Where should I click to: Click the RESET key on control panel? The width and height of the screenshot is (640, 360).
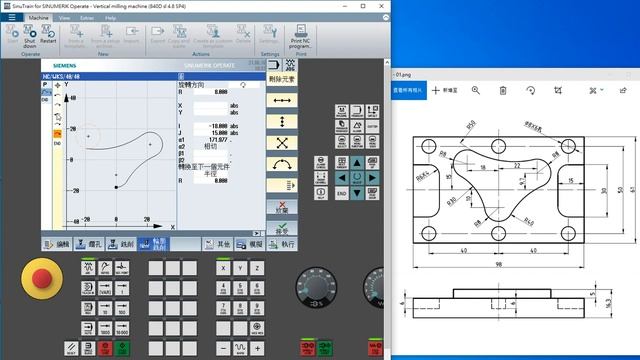[x=71, y=348]
